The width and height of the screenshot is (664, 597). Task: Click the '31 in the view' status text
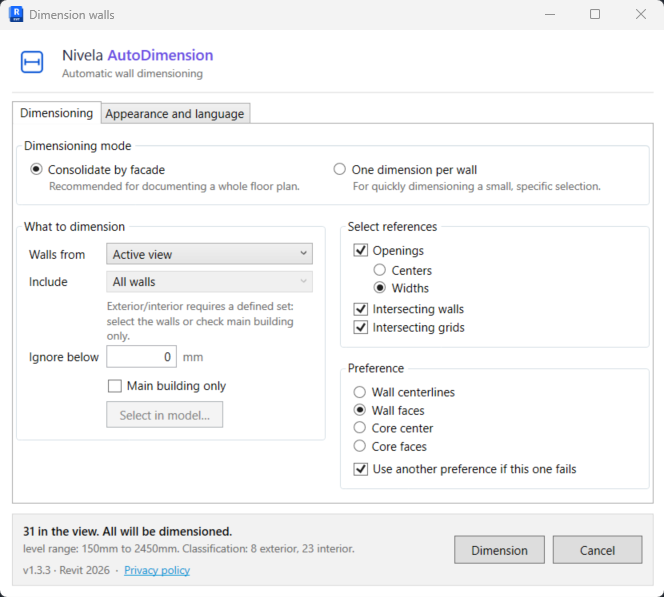[127, 531]
